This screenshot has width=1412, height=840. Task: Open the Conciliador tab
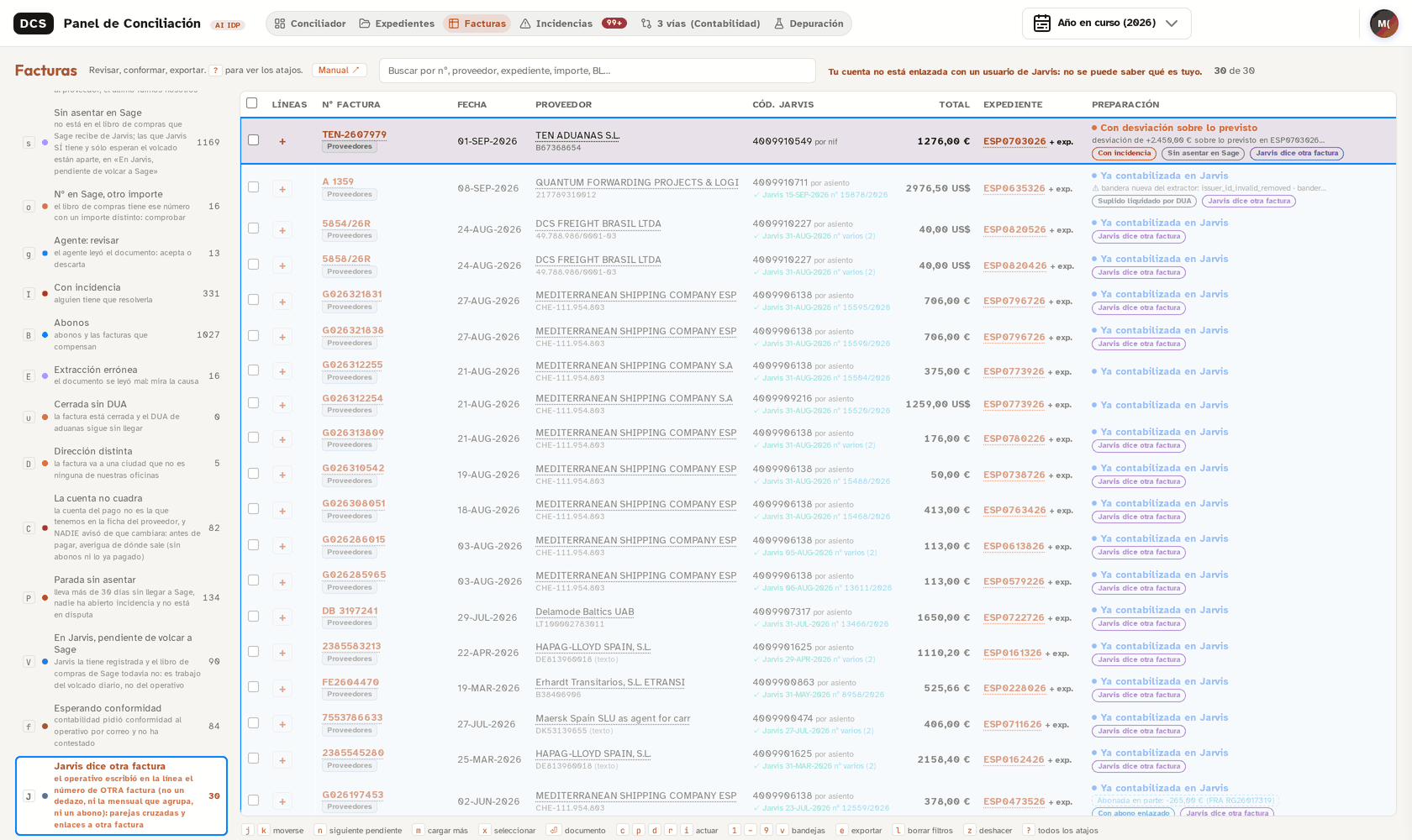pos(310,24)
